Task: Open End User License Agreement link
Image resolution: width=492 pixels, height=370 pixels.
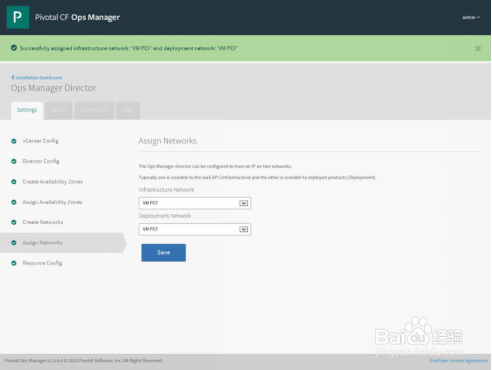Action: coord(458,361)
